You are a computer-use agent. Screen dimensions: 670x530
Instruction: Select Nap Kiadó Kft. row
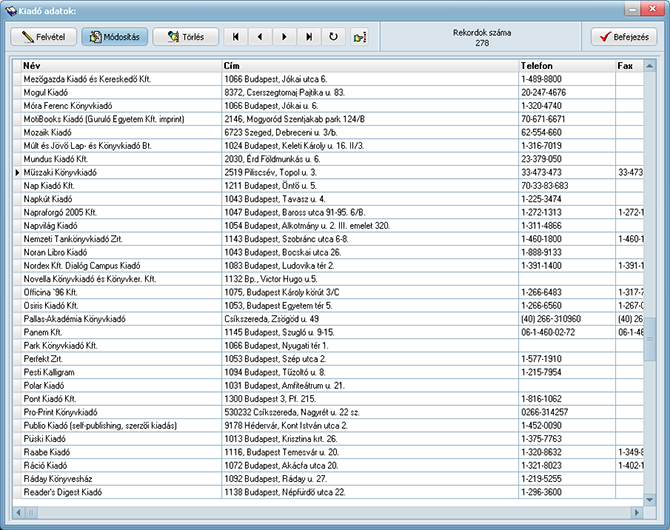(x=328, y=186)
